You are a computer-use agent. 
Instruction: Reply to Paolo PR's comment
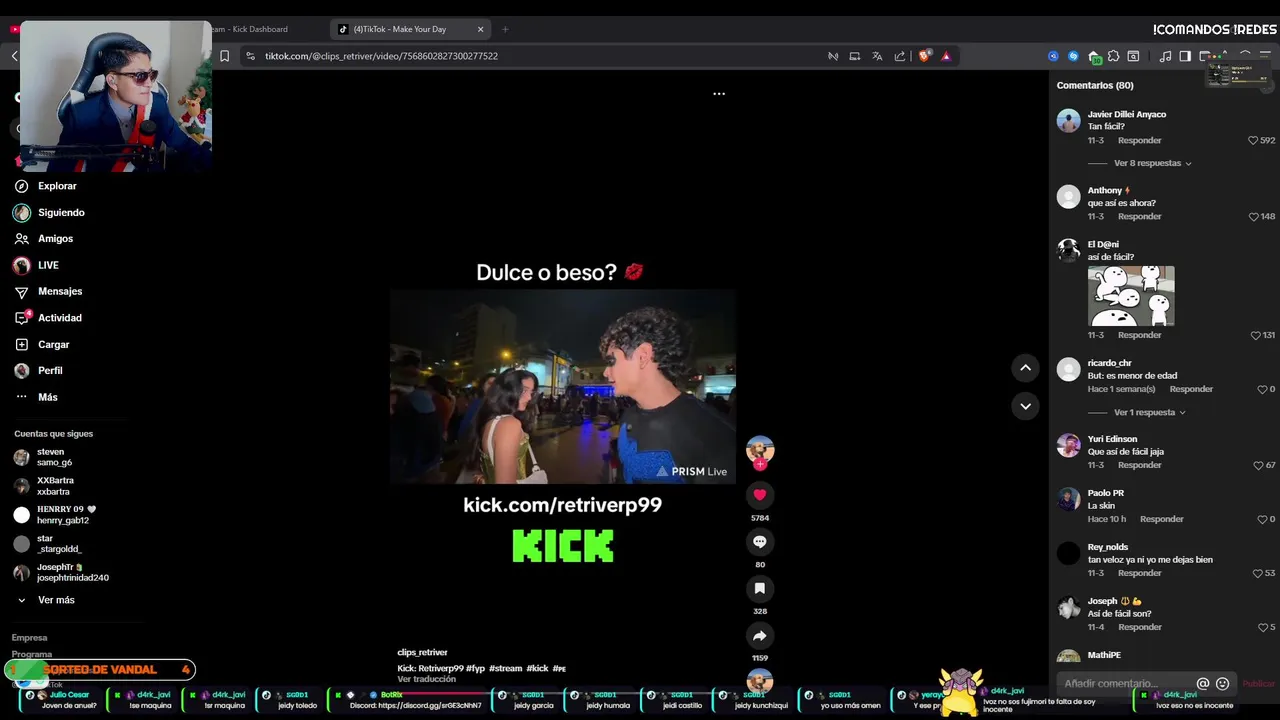click(1161, 519)
